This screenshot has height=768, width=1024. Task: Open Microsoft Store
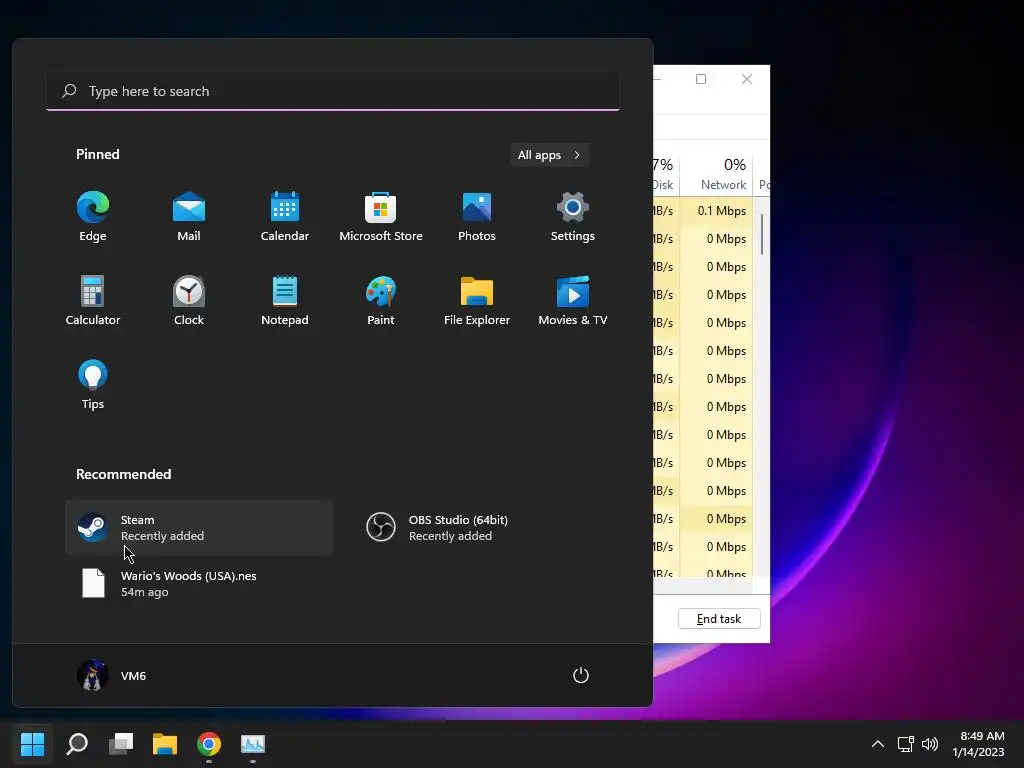381,217
